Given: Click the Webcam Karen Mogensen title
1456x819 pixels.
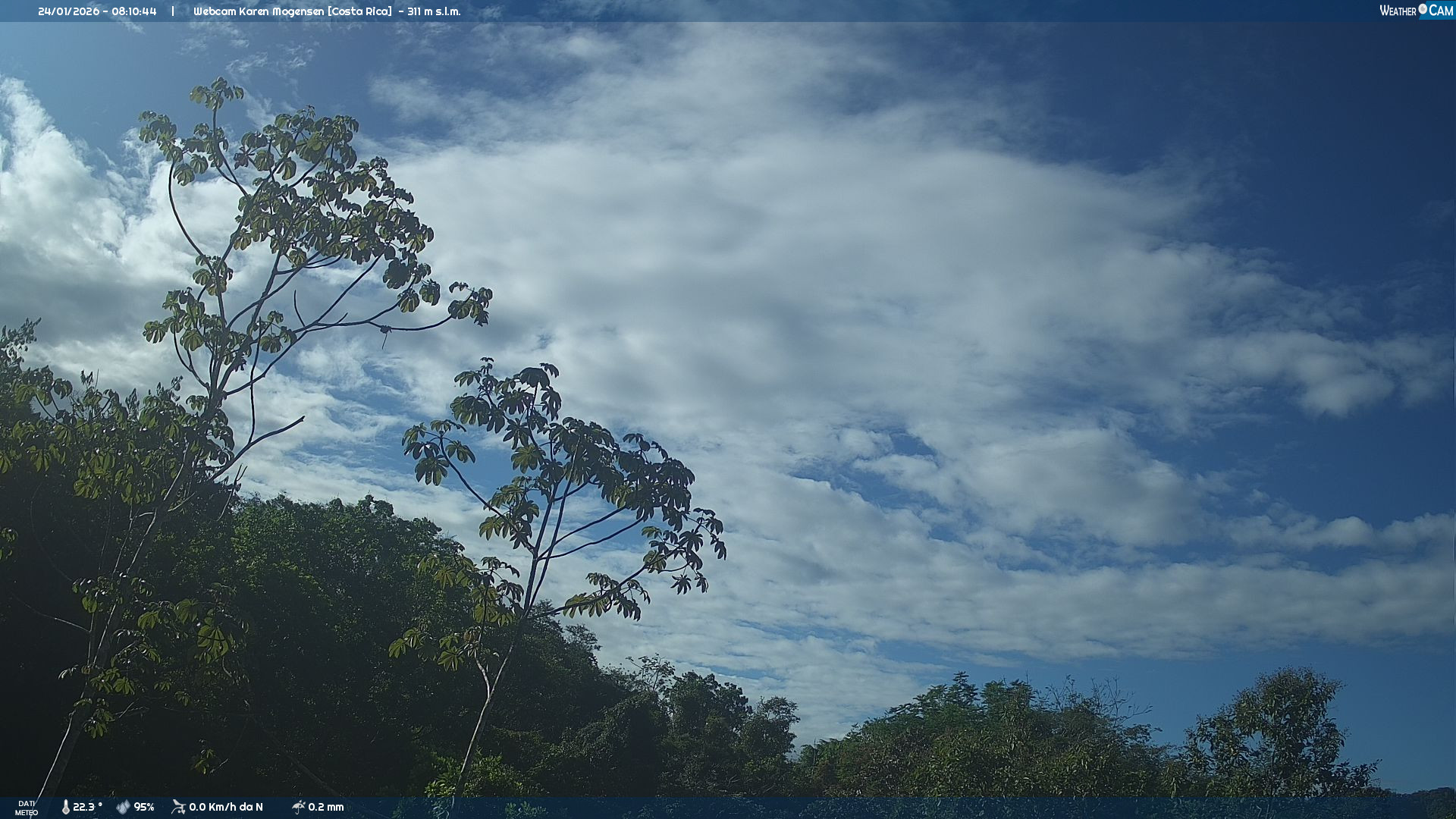Looking at the screenshot, I should tap(259, 11).
